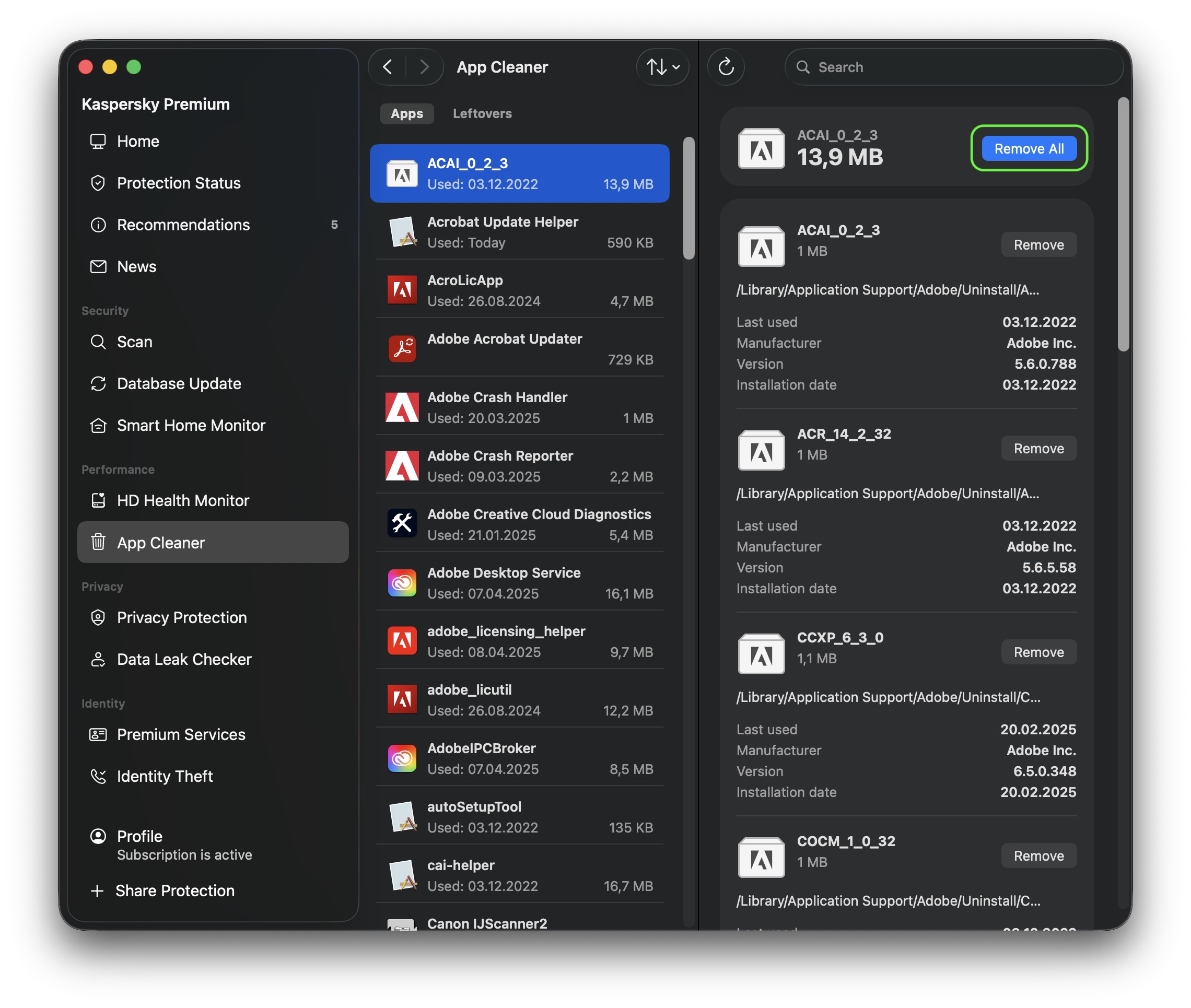Screen dimensions: 1191x1008
Task: Click the Adobe Crash Handler icon
Action: tap(402, 407)
